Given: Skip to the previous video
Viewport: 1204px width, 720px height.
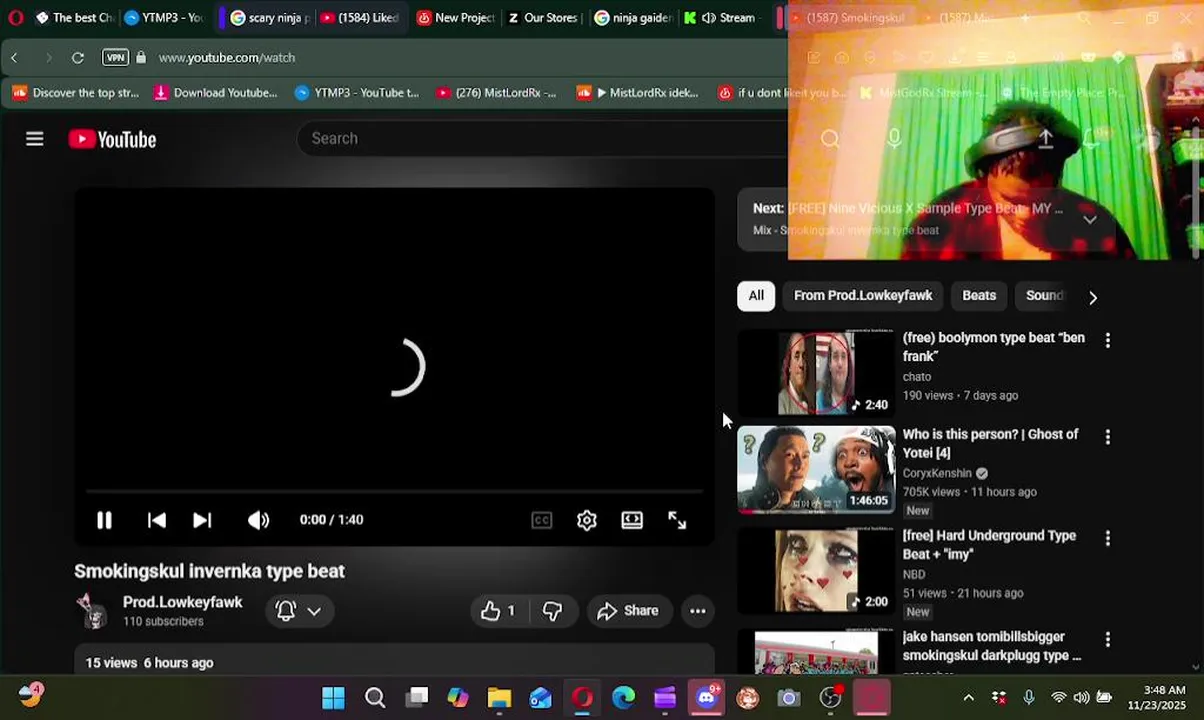Looking at the screenshot, I should pos(156,520).
